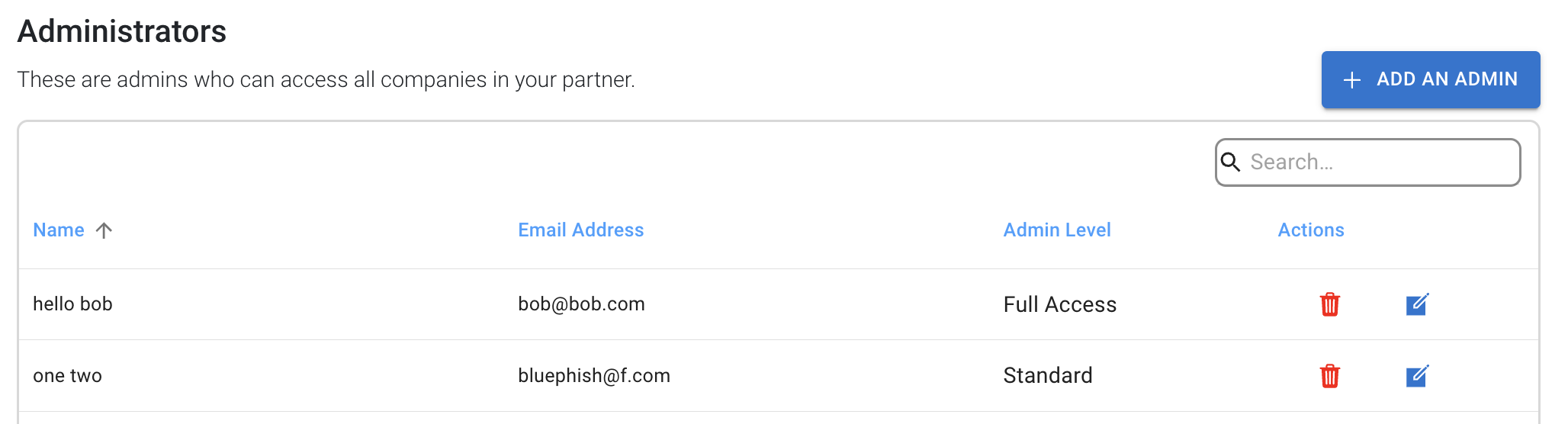Select the hello bob name cell
The height and width of the screenshot is (424, 1568).
point(72,304)
